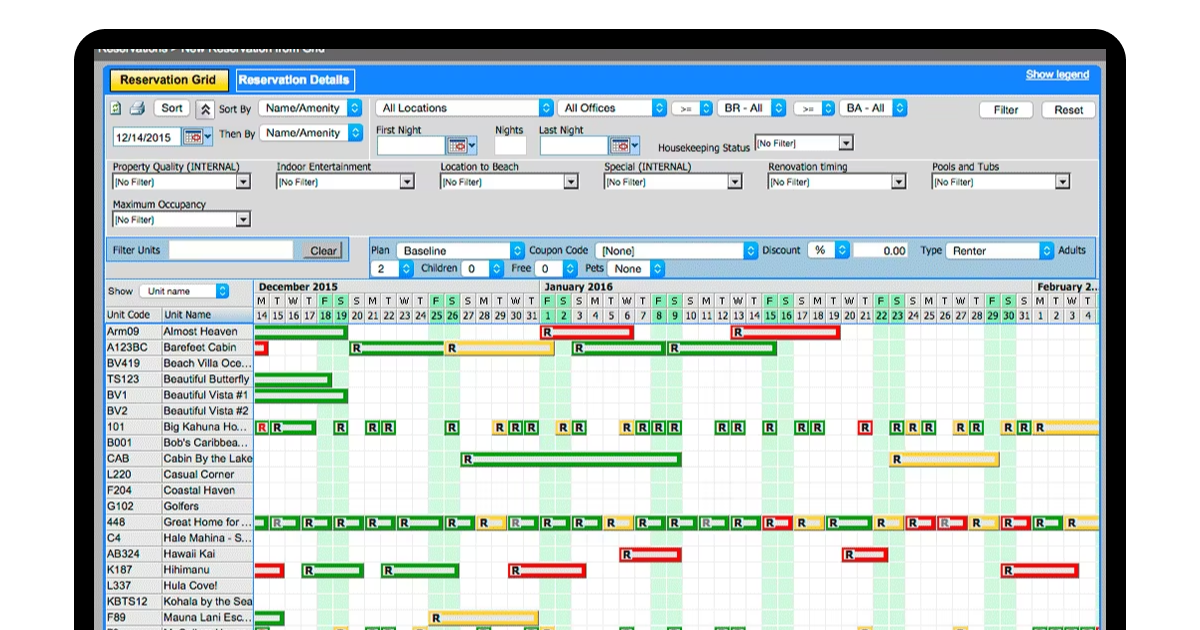Screen dimensions: 1200x630
Task: Open the Sort By Name/Amenity dropdown
Action: (x=310, y=108)
